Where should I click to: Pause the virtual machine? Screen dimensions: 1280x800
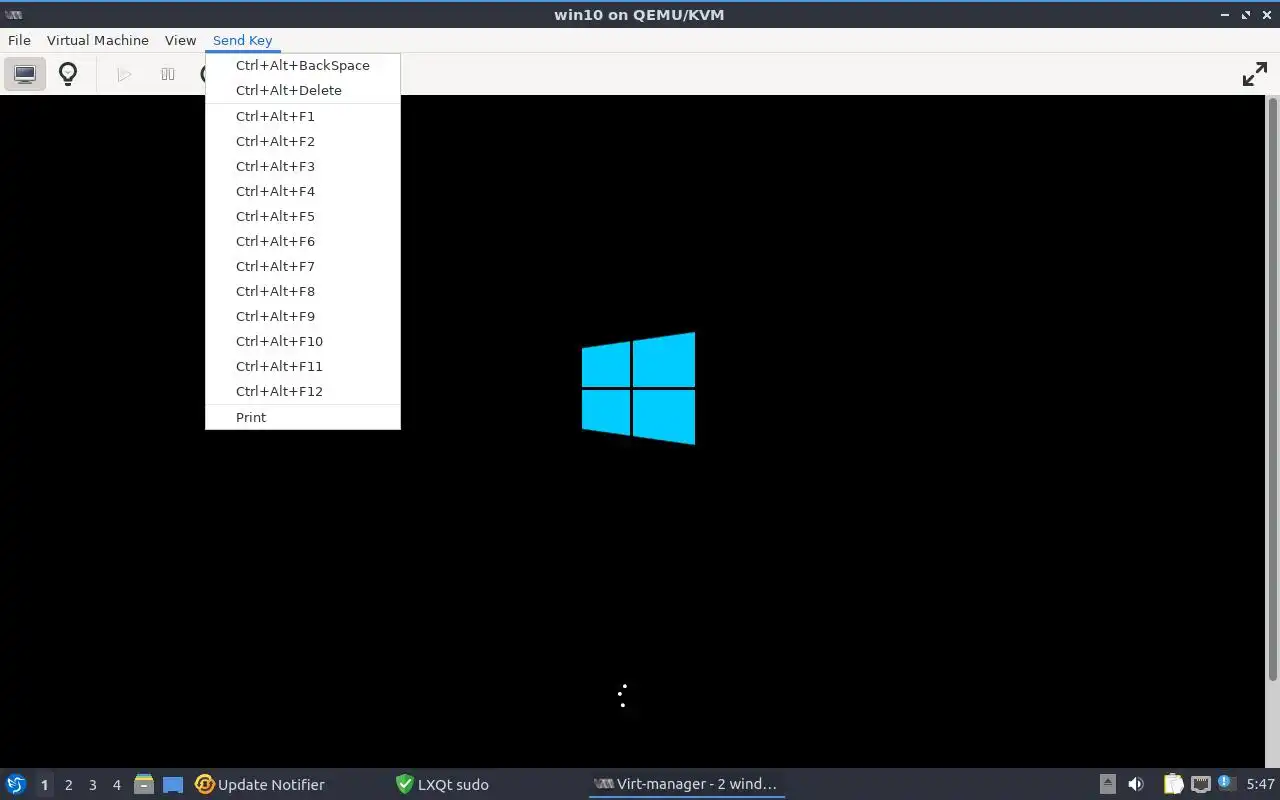click(168, 74)
